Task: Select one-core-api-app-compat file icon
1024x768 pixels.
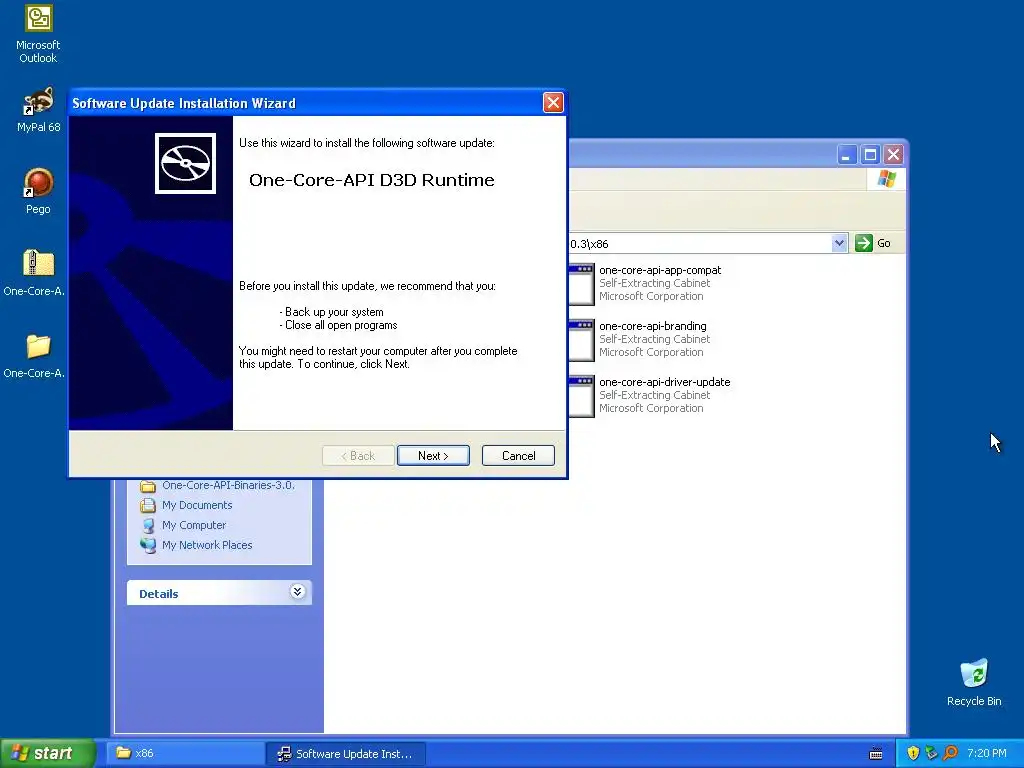Action: tap(581, 284)
